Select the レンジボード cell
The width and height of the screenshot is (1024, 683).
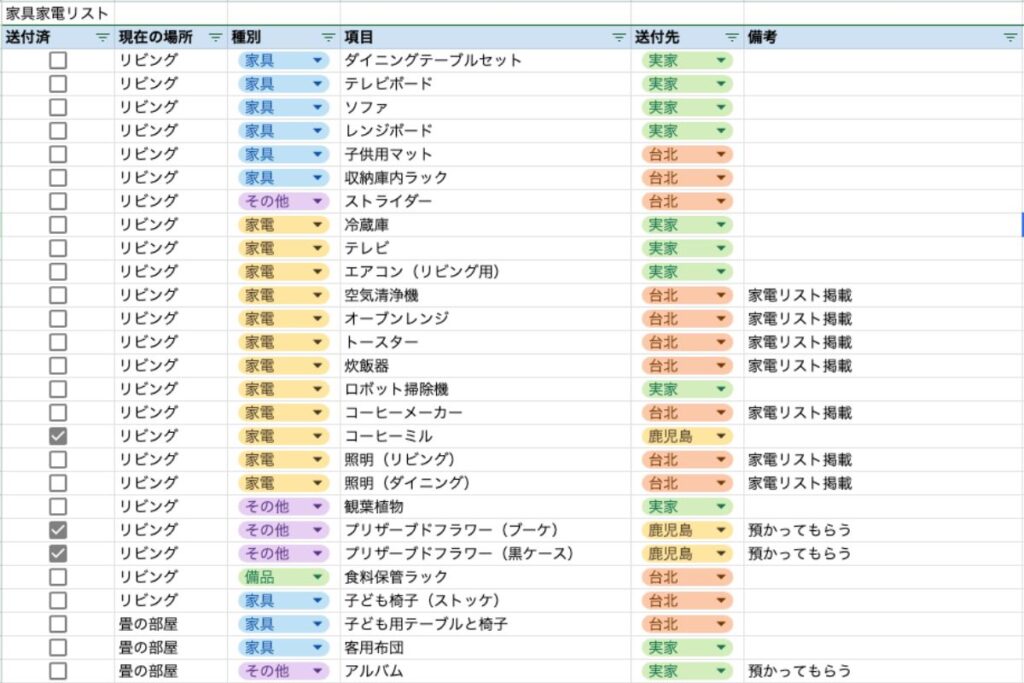(x=485, y=131)
